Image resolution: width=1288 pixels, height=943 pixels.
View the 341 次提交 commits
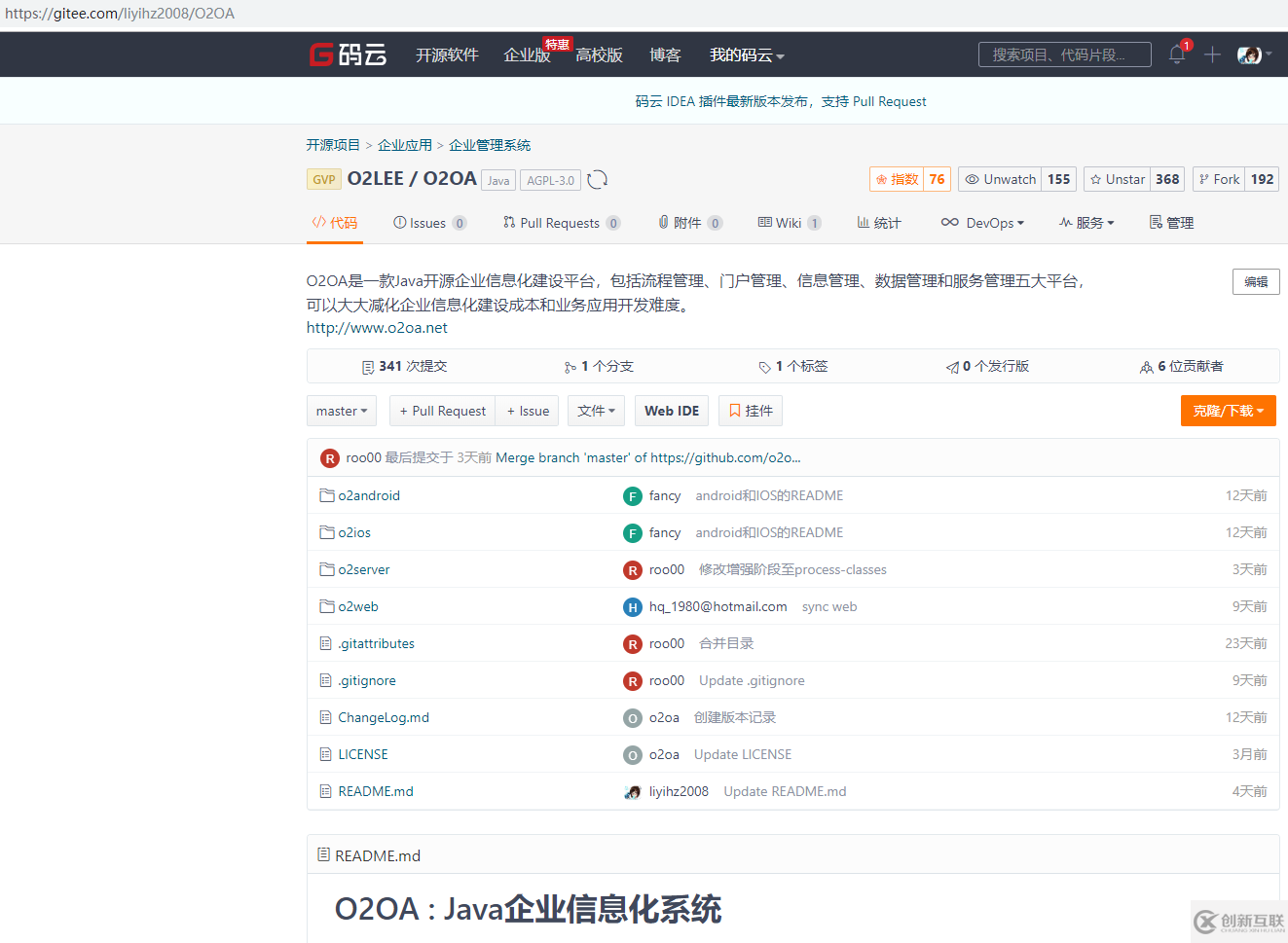(x=404, y=367)
